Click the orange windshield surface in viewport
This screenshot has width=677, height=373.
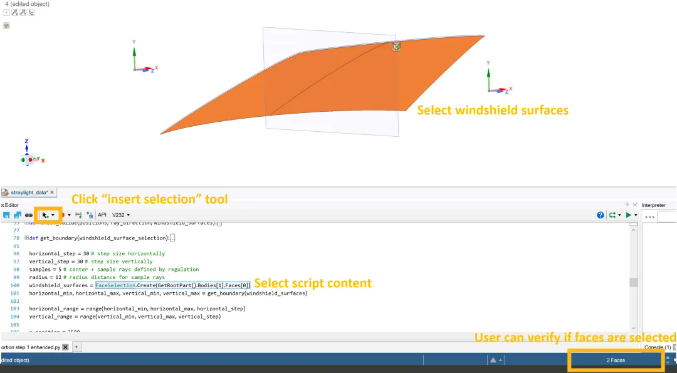coord(337,82)
